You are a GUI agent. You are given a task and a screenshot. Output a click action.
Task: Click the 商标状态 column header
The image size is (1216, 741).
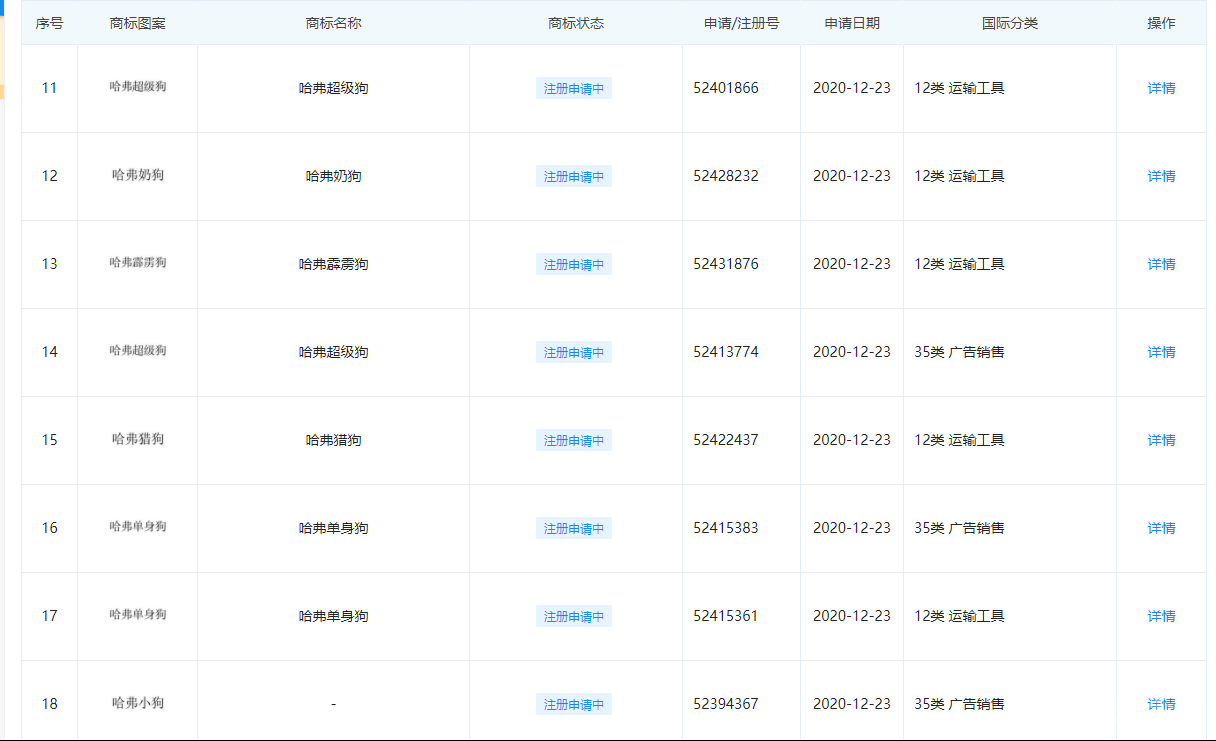[x=576, y=23]
